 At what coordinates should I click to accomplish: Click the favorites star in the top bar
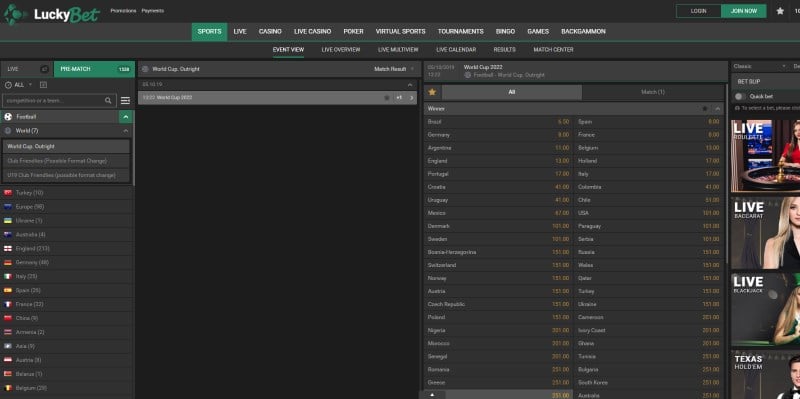pos(780,11)
